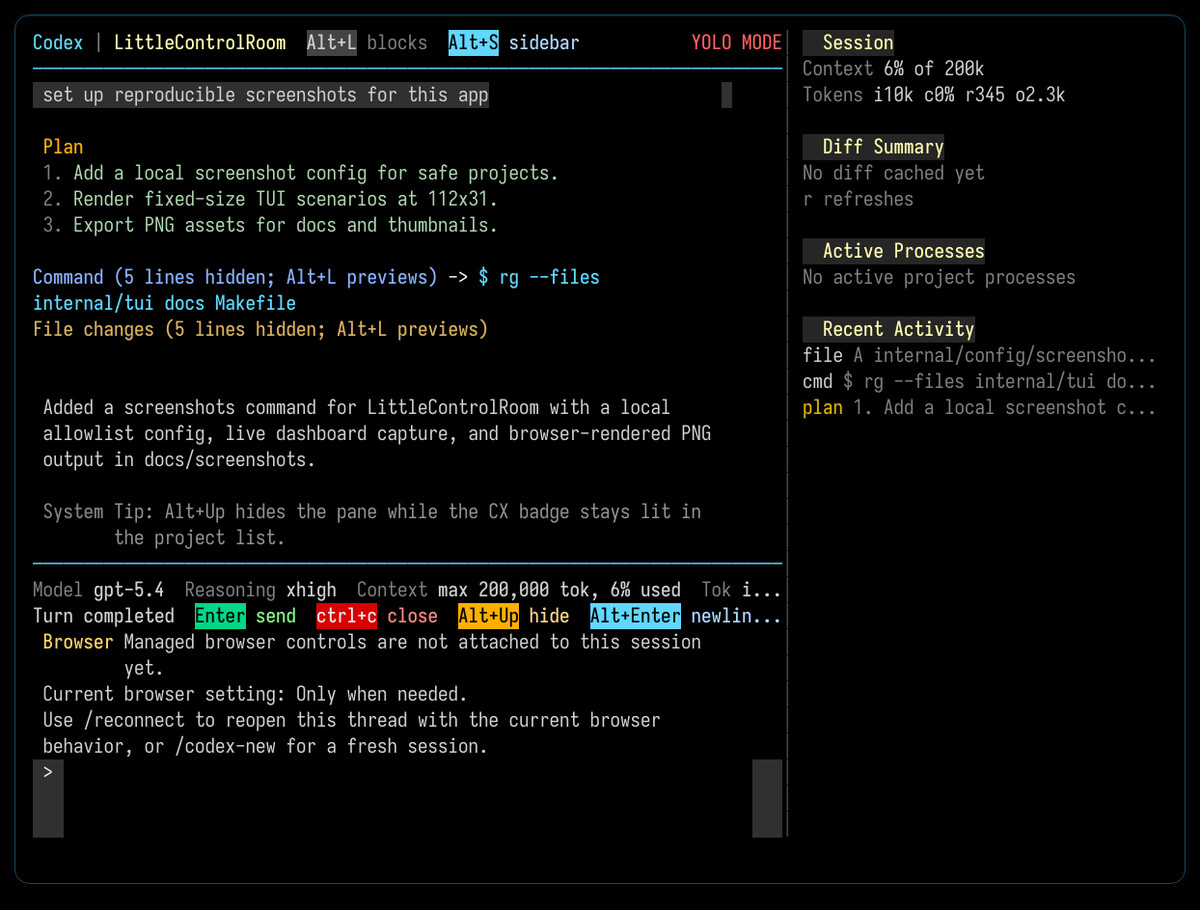Click the Model gpt-5.4 status entry
The image size is (1200, 910).
pyautogui.click(x=98, y=589)
